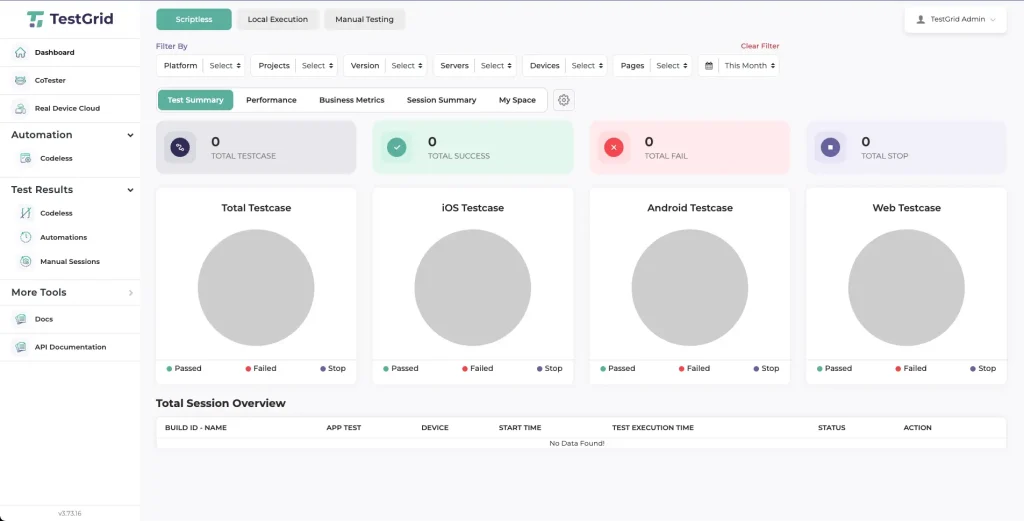Open the Pages Select dropdown
This screenshot has width=1024, height=521.
[x=672, y=66]
